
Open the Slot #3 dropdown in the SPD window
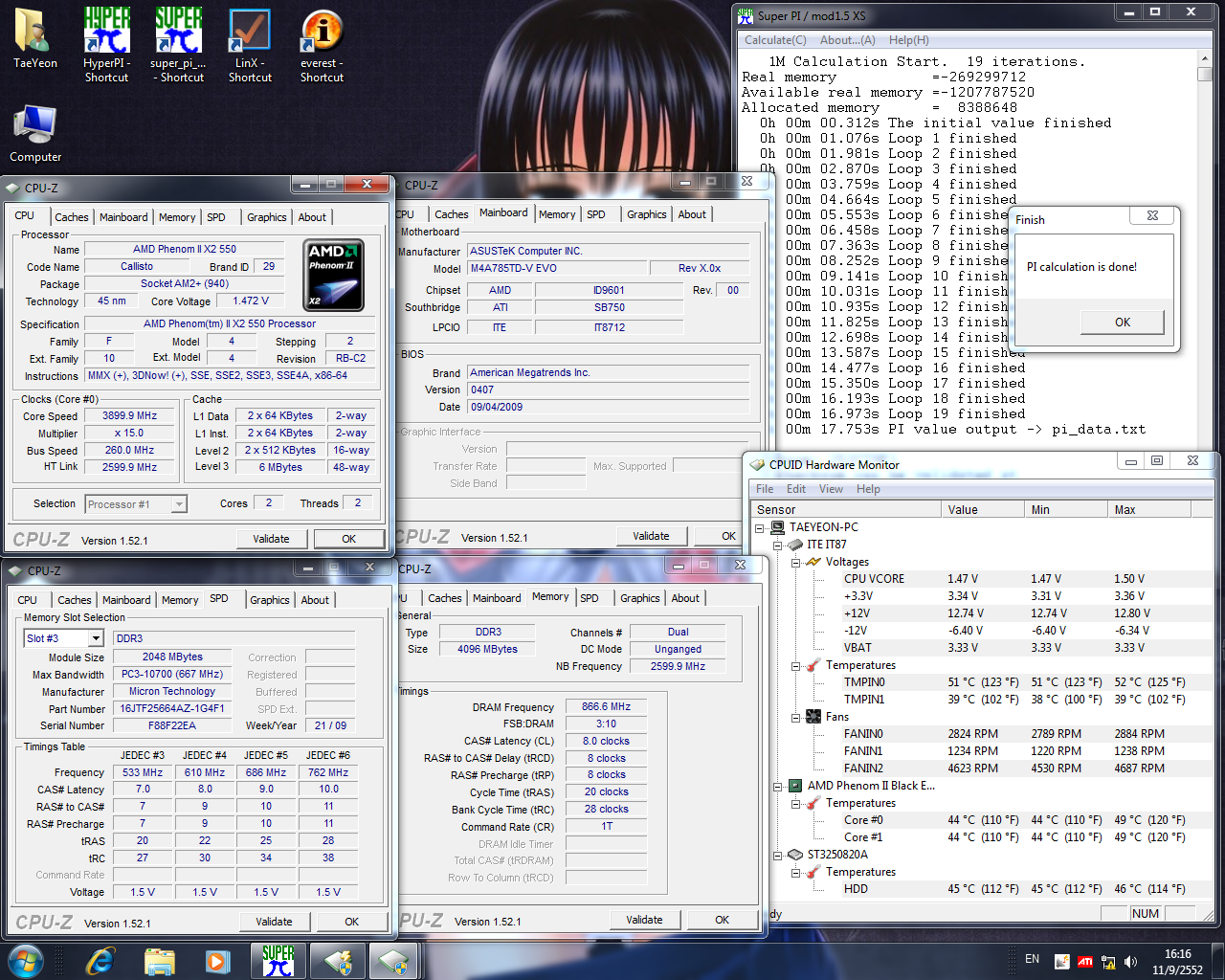pyautogui.click(x=96, y=638)
